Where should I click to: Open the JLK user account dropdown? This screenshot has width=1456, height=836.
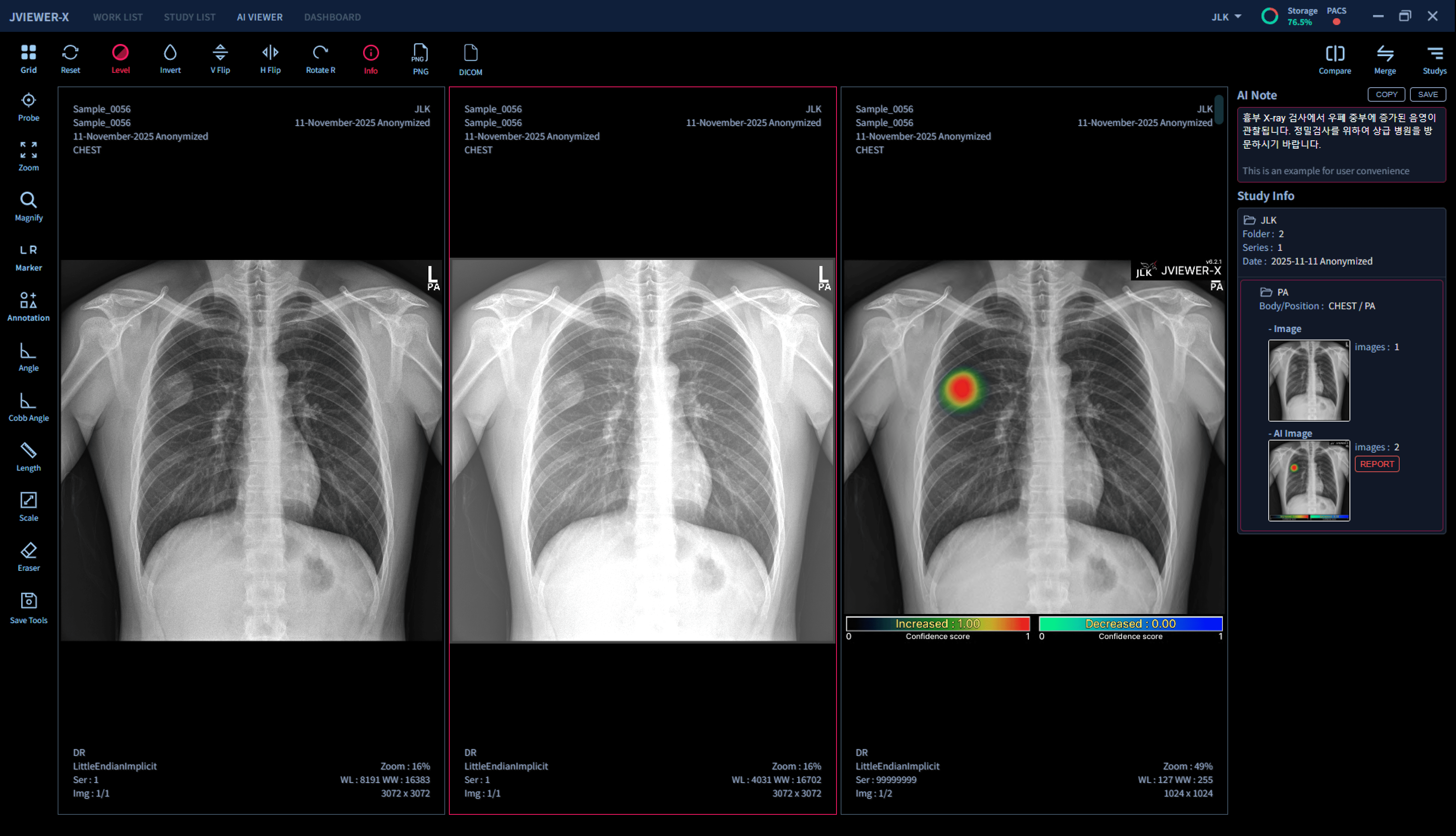1226,17
